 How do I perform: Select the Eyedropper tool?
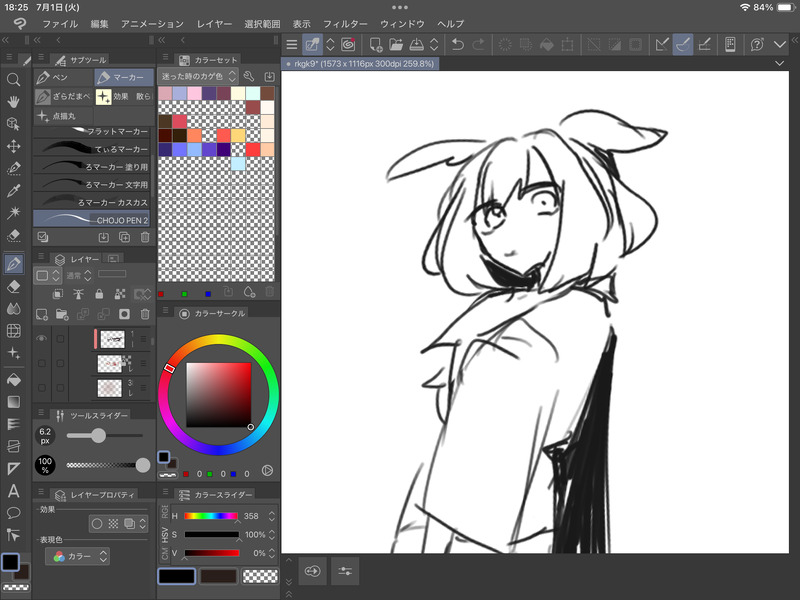pyautogui.click(x=13, y=191)
